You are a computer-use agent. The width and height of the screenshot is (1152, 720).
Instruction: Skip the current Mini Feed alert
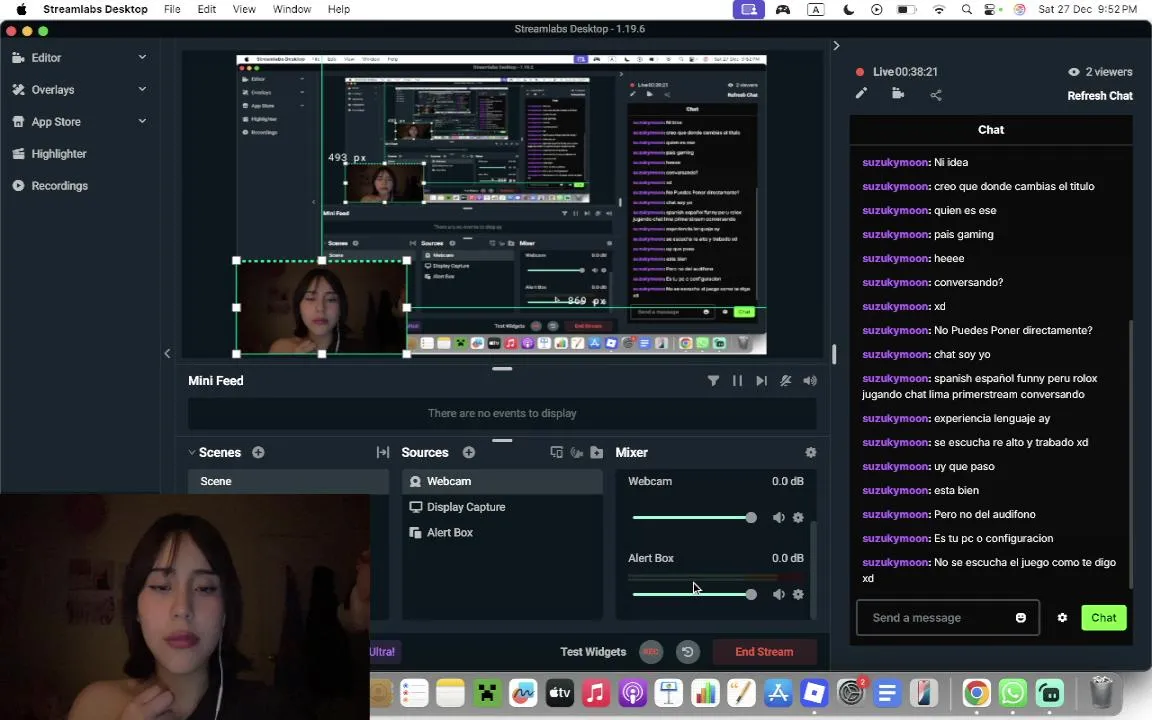point(761,381)
